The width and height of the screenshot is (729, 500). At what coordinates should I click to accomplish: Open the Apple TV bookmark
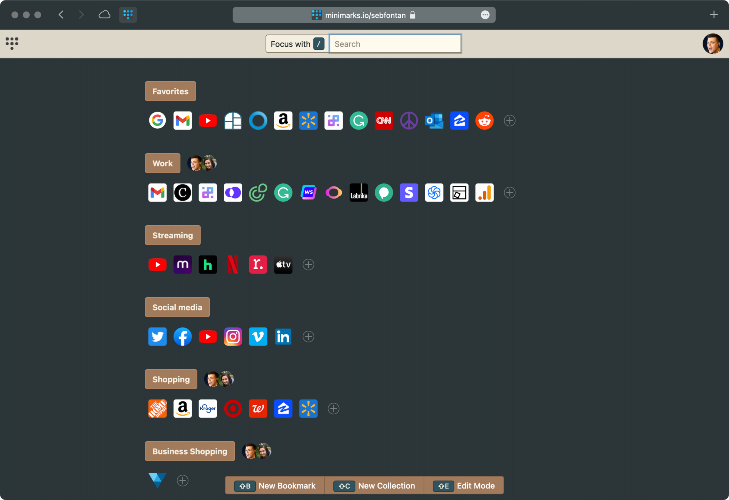pos(283,265)
